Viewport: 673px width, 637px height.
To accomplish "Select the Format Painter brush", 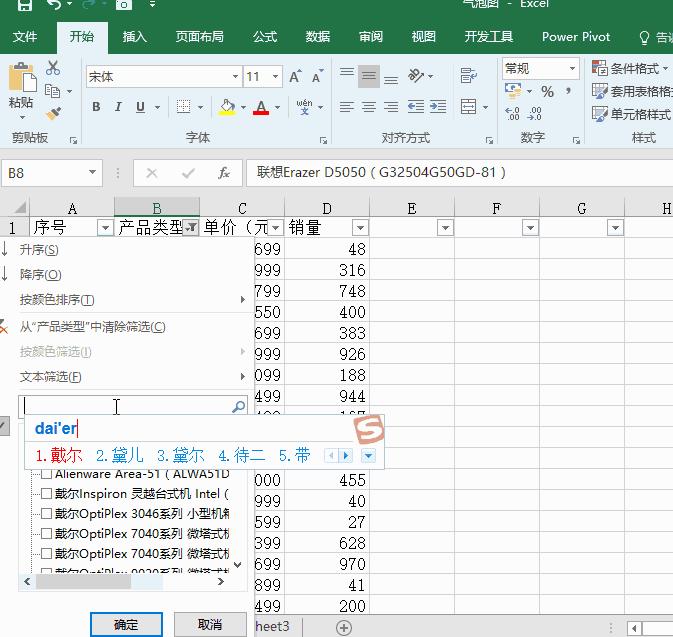I will [x=53, y=114].
